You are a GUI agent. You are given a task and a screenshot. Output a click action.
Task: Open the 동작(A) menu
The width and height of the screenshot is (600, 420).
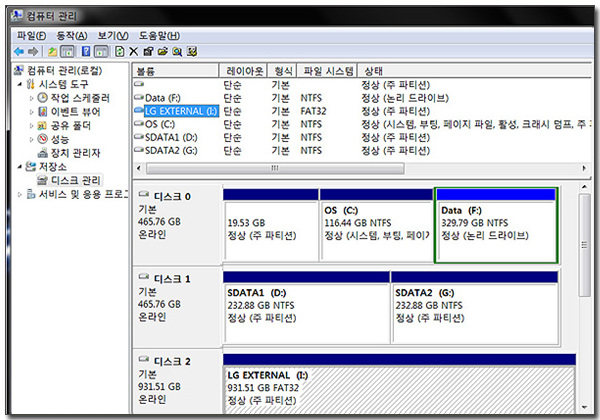(x=72, y=36)
